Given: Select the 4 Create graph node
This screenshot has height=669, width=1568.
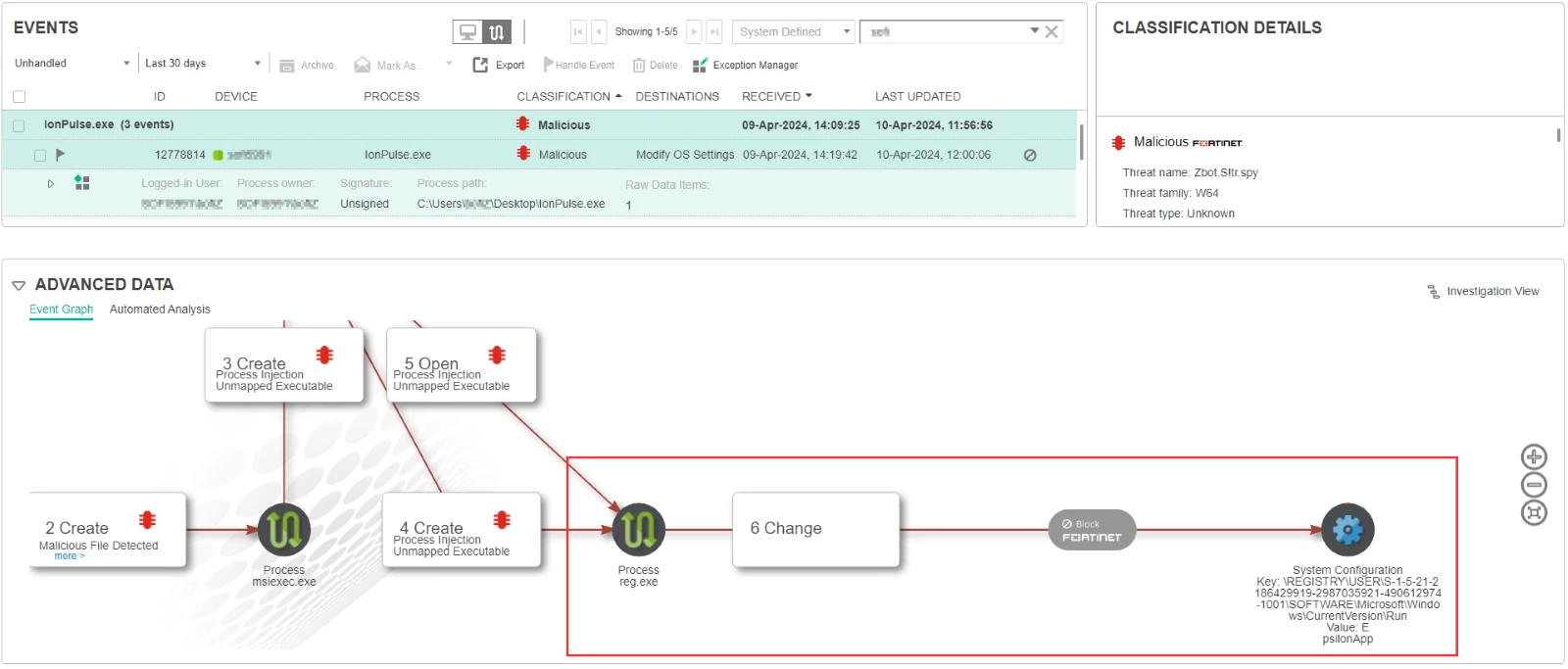Looking at the screenshot, I should point(462,530).
